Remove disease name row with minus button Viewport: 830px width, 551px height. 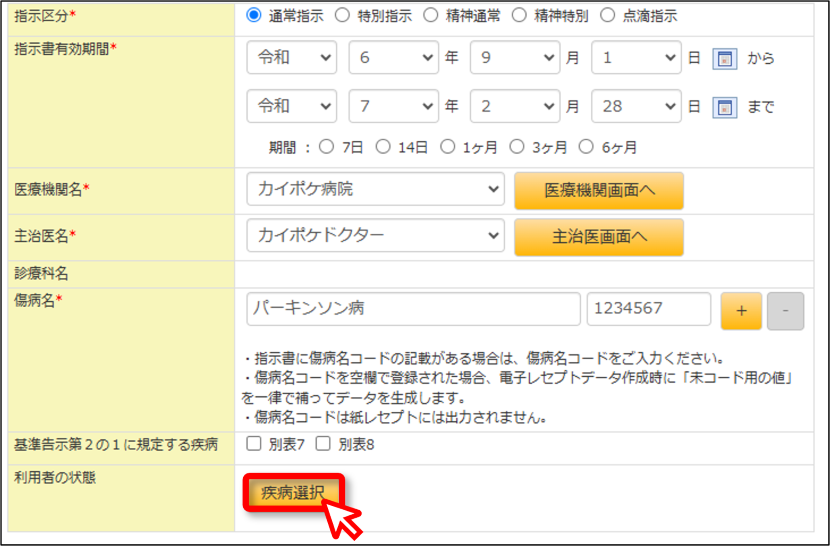click(x=786, y=311)
